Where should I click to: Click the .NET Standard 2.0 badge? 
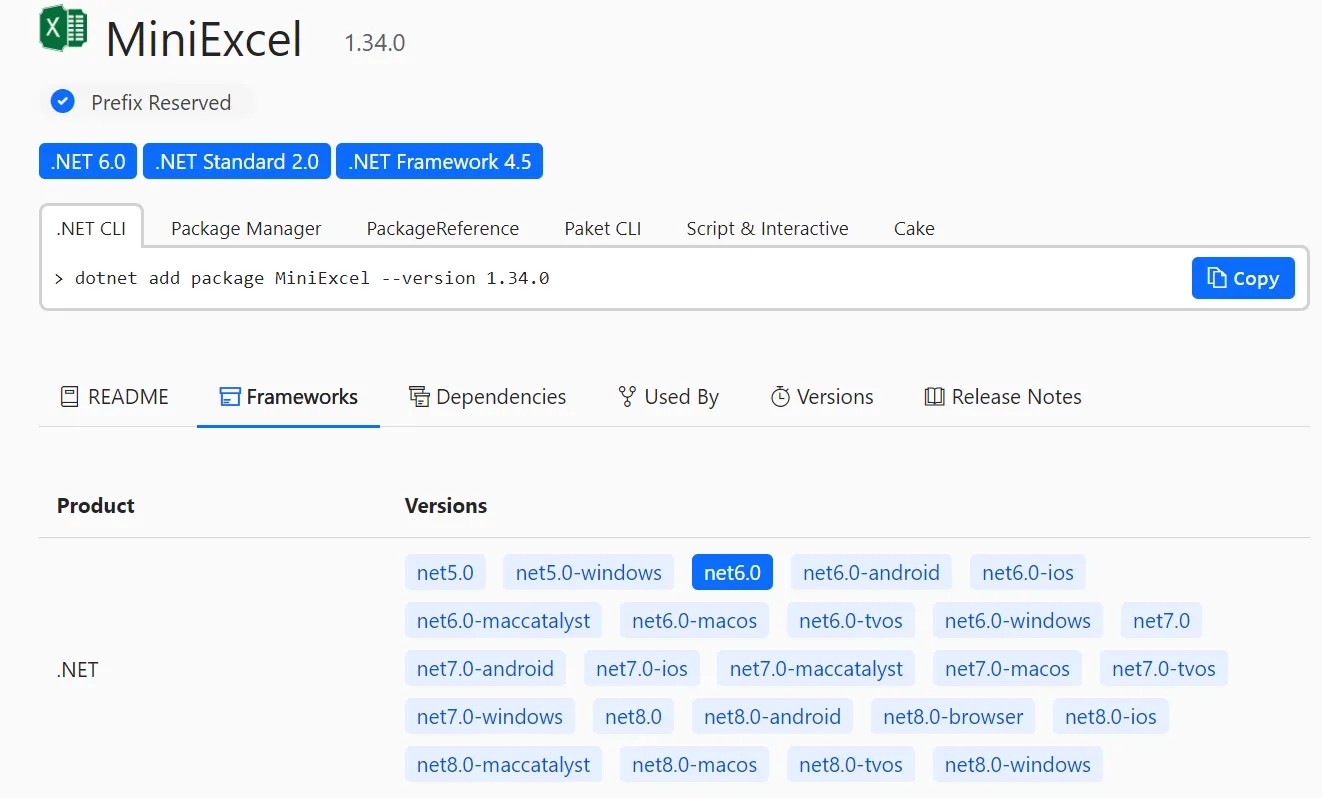point(236,161)
